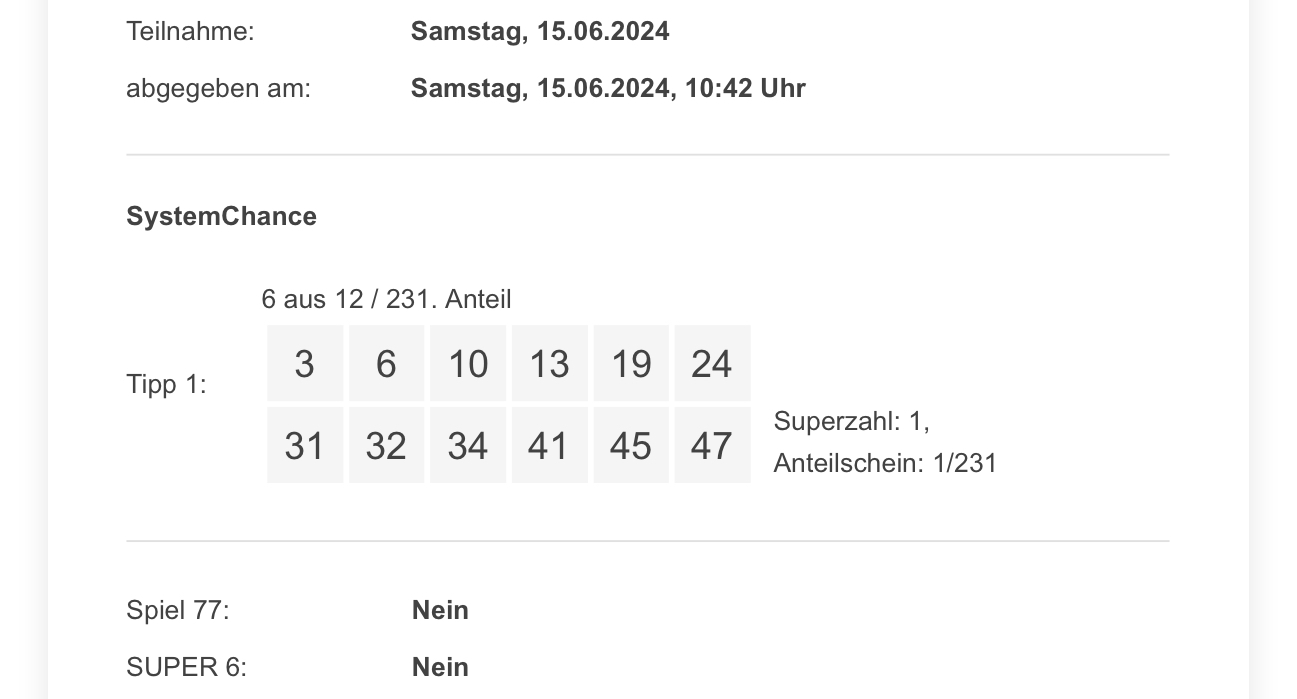The width and height of the screenshot is (1297, 699).
Task: Click the number 45 tile
Action: [x=631, y=445]
